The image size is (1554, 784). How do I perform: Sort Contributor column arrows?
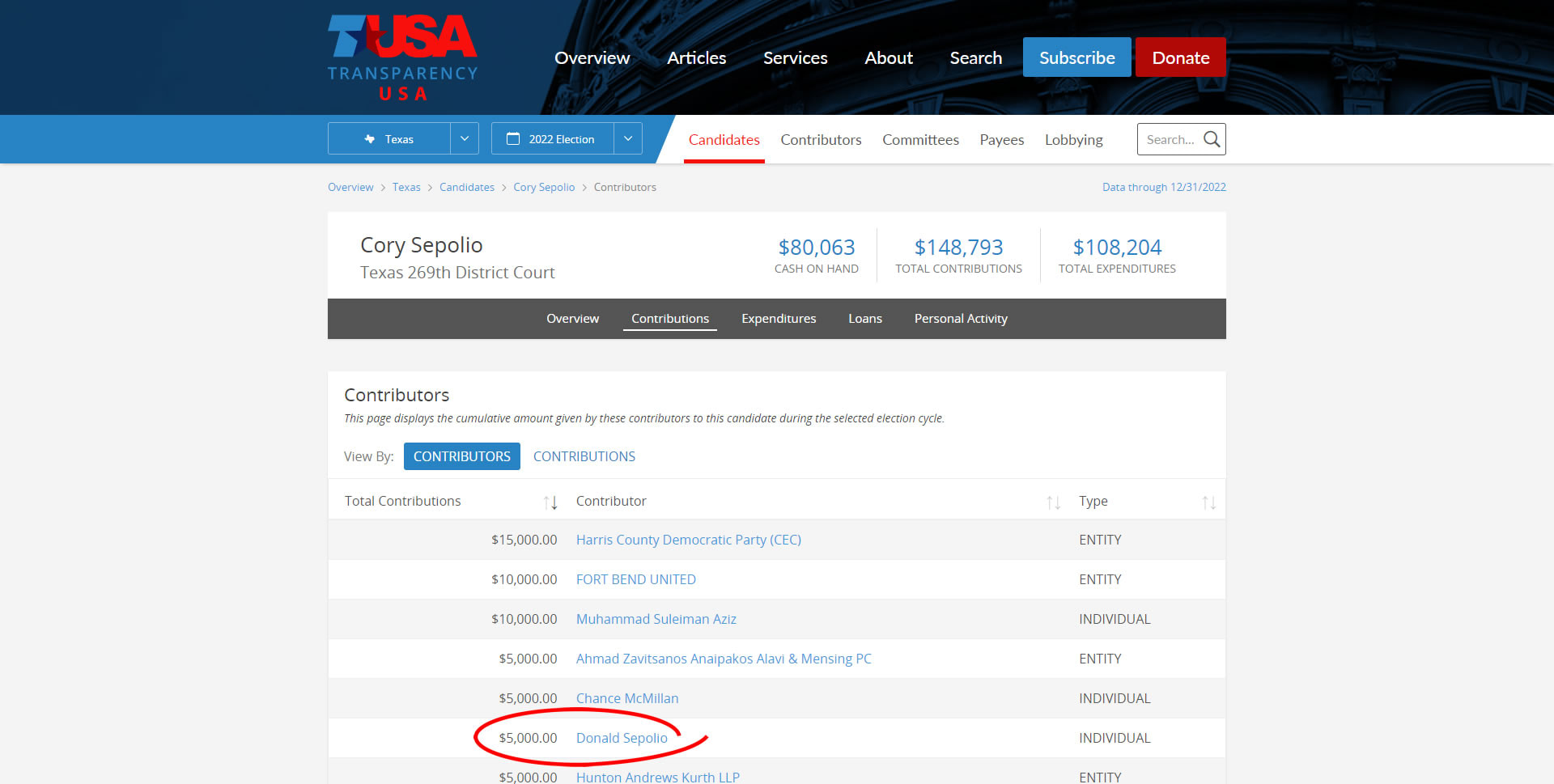tap(1053, 502)
